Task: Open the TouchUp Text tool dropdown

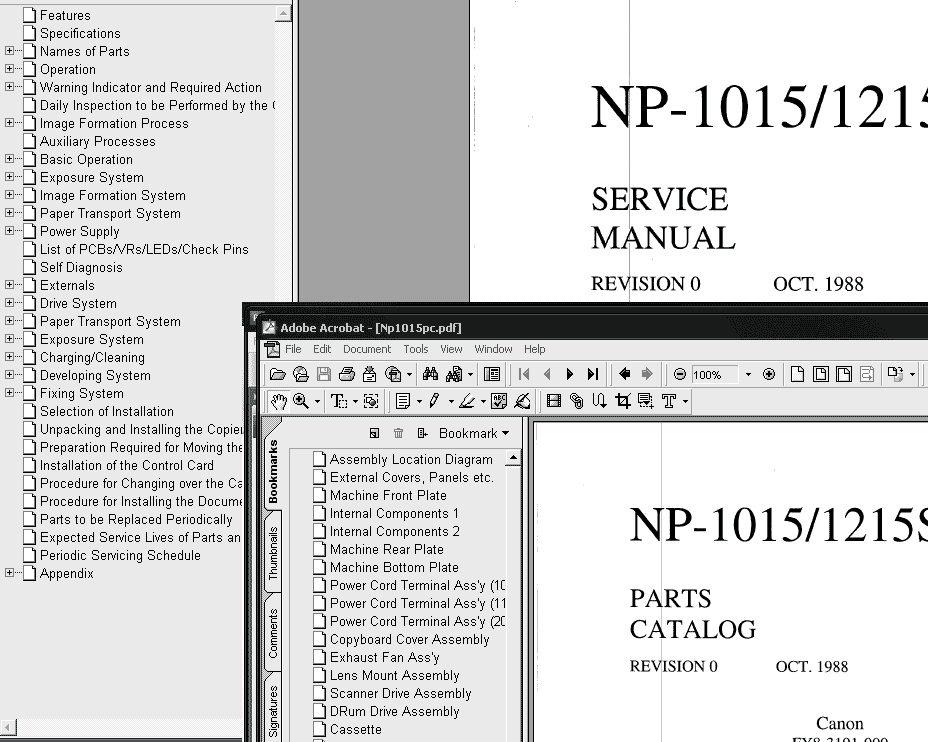Action: click(685, 402)
